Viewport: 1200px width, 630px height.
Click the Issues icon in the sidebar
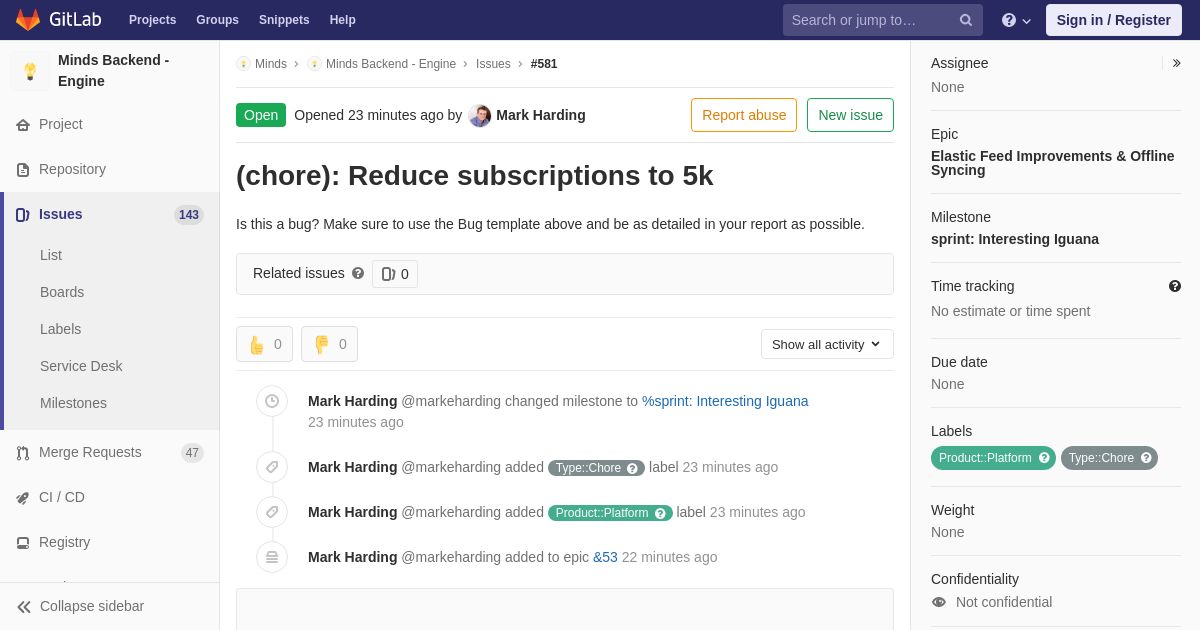[x=23, y=215]
